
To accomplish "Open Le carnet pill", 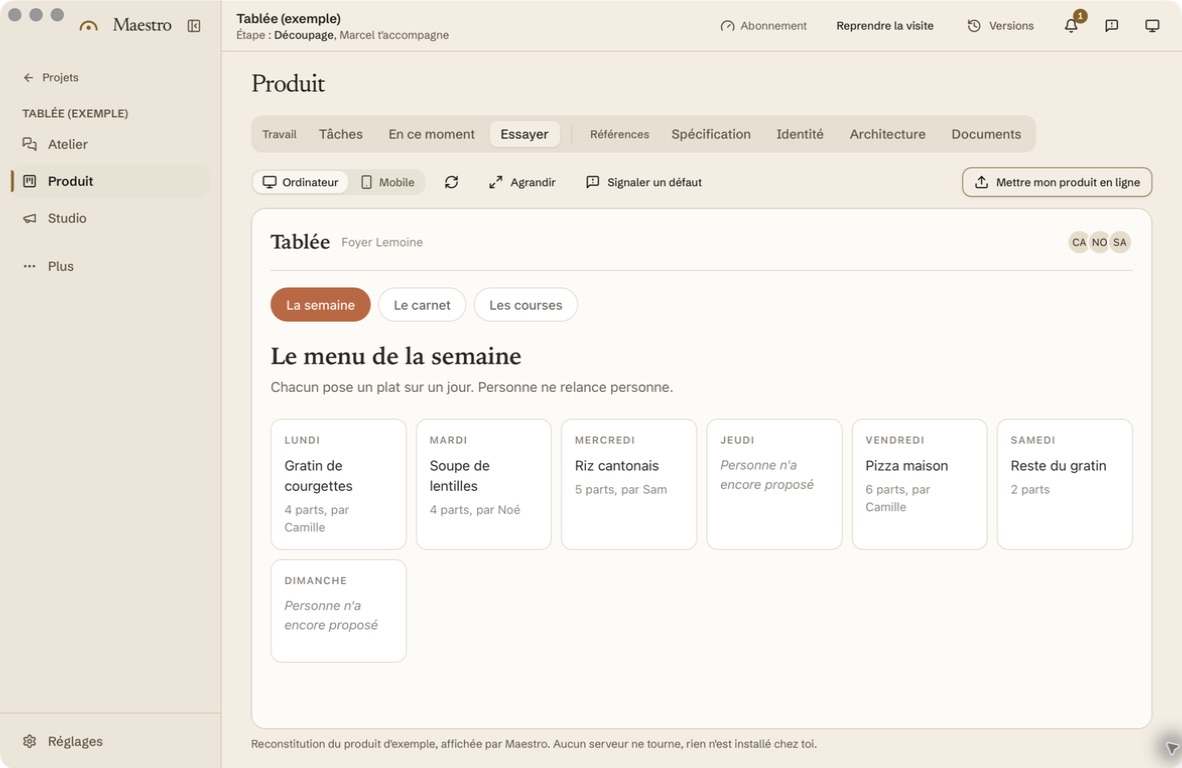I will (422, 305).
